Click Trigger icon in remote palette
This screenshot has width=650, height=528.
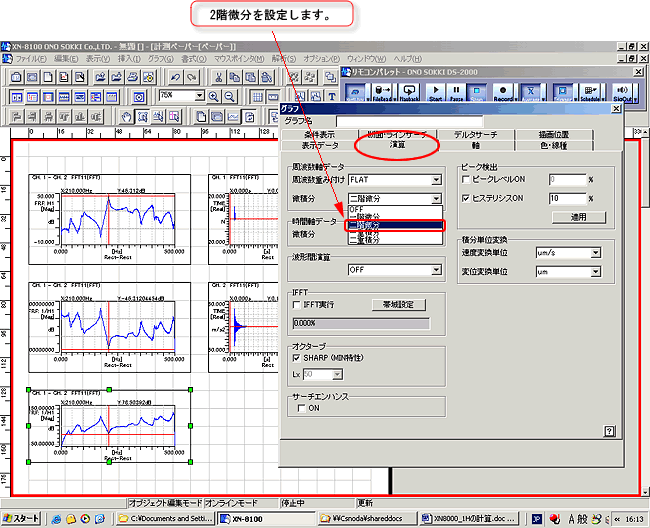(562, 93)
